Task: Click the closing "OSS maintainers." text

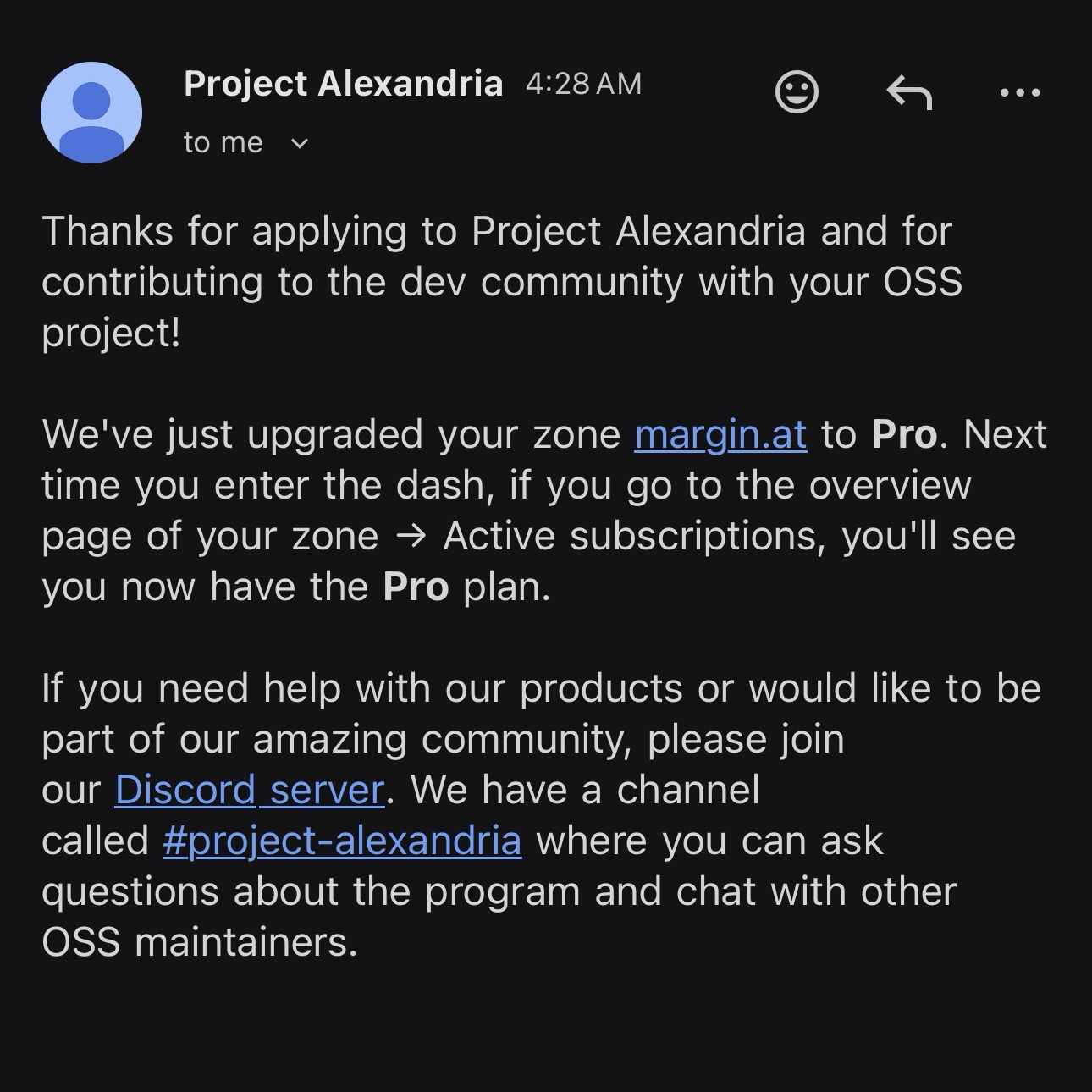Action: 200,943
